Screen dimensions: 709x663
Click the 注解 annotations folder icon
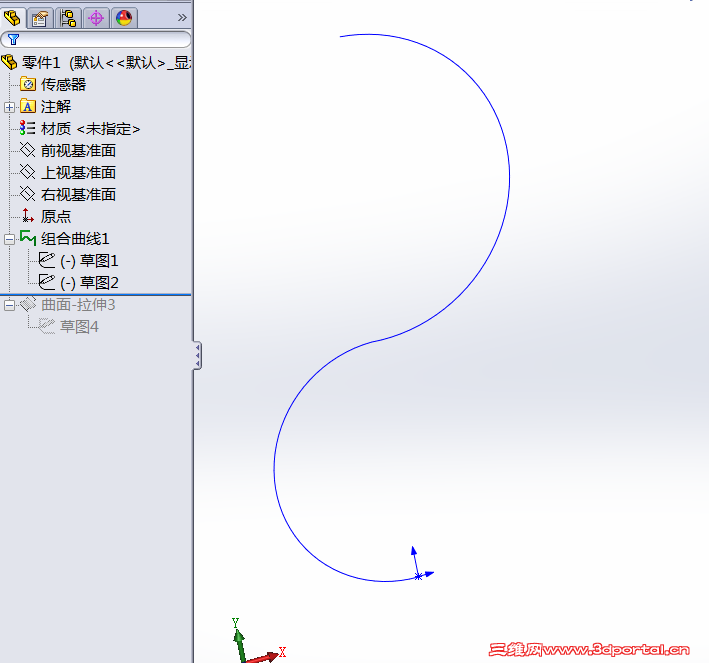click(x=28, y=107)
